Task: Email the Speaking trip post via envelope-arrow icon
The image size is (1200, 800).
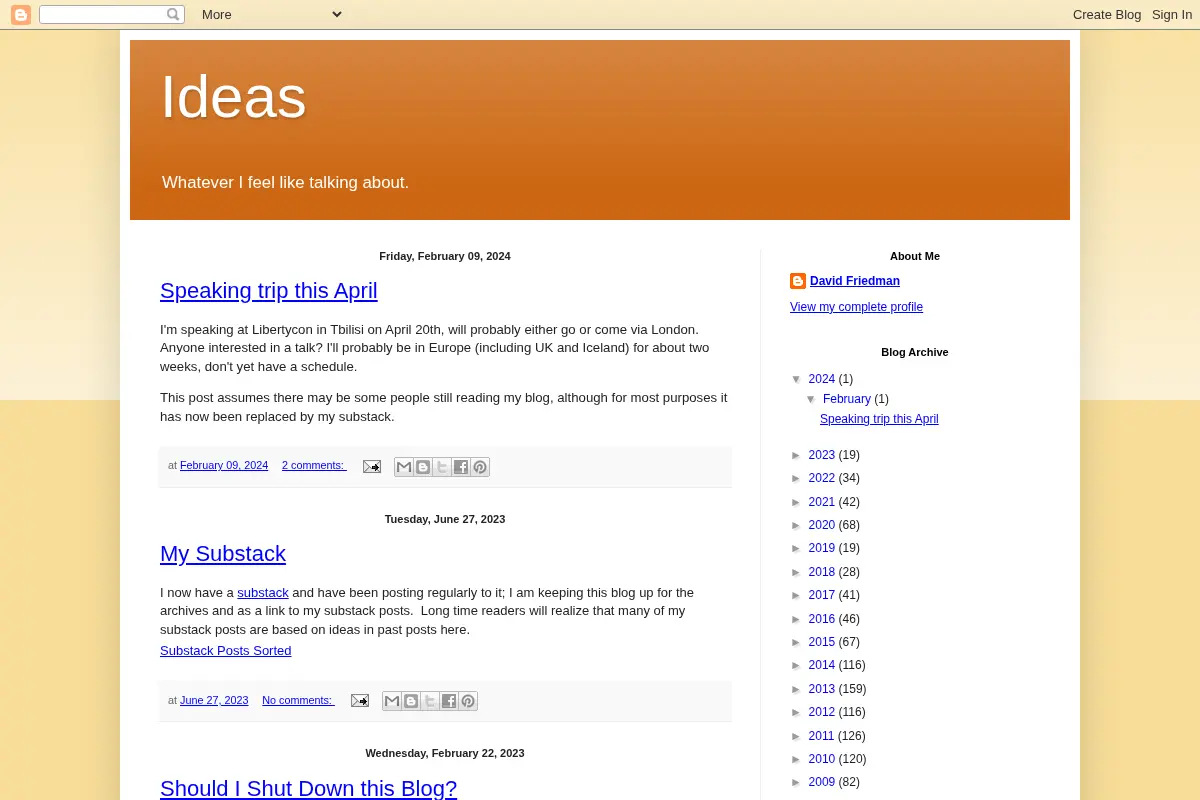Action: tap(372, 466)
